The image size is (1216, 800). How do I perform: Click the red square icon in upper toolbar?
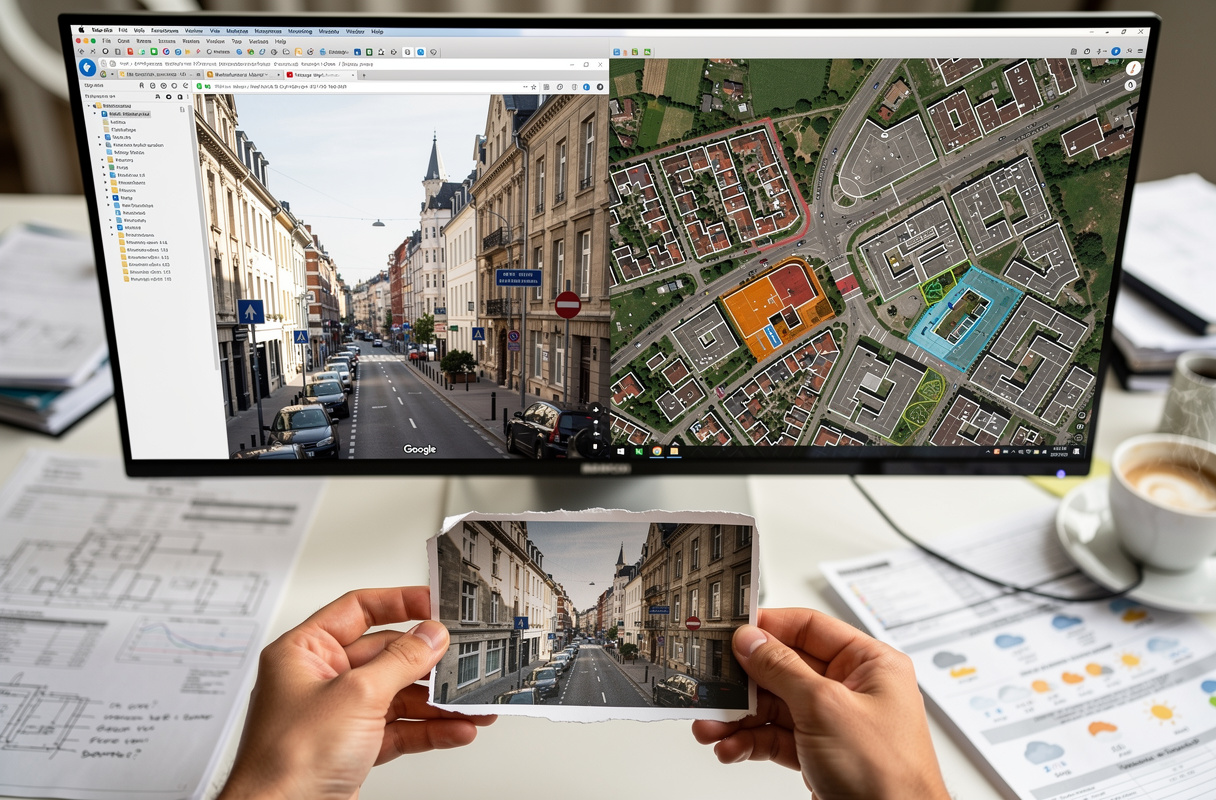(x=130, y=52)
